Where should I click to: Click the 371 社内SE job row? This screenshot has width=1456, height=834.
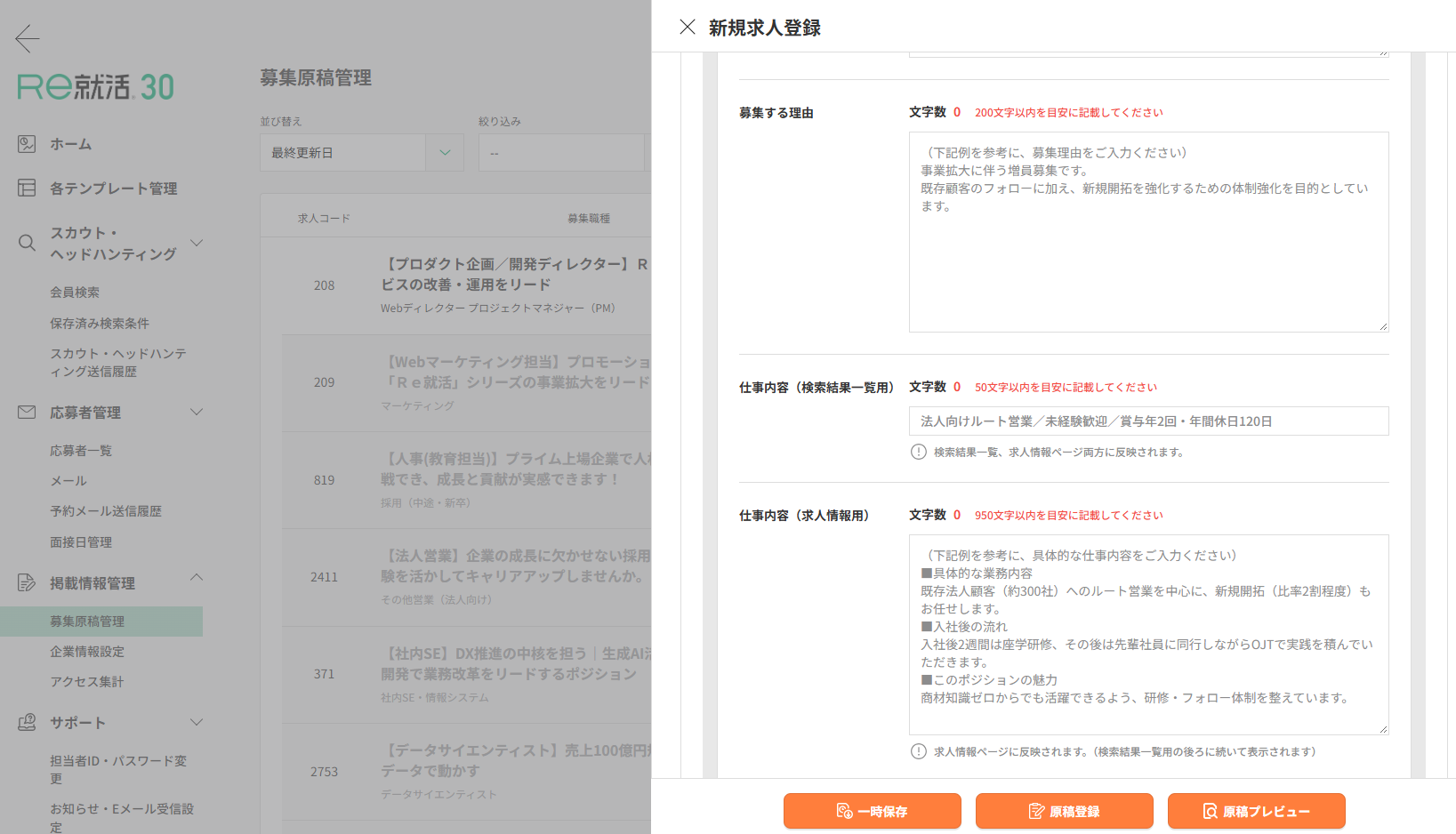point(466,674)
